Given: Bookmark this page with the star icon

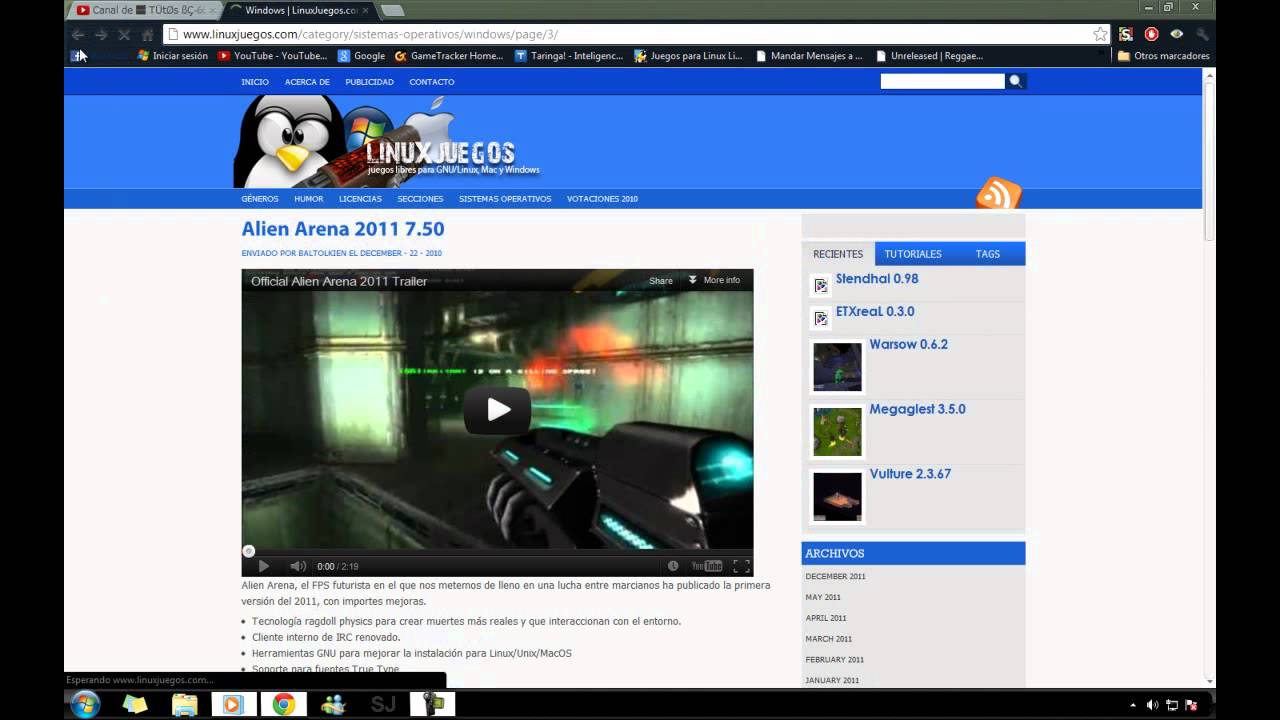Looking at the screenshot, I should [x=1100, y=34].
